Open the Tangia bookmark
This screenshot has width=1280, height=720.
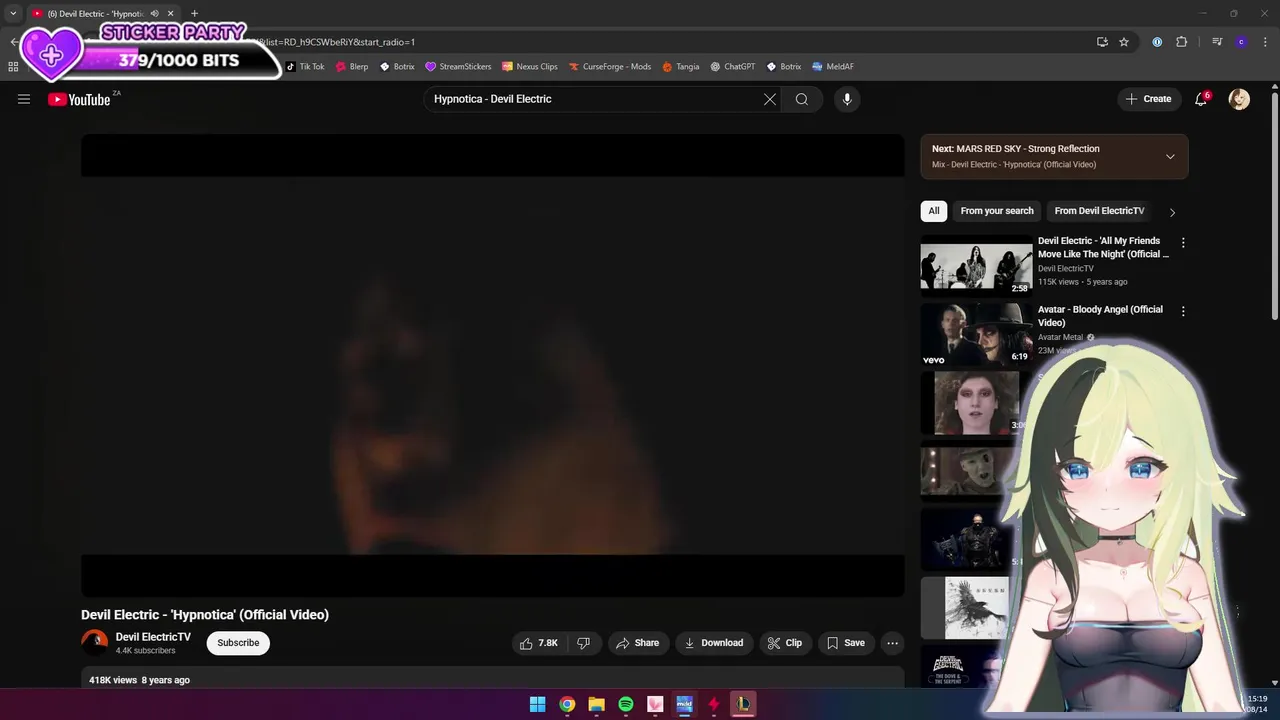click(x=681, y=67)
